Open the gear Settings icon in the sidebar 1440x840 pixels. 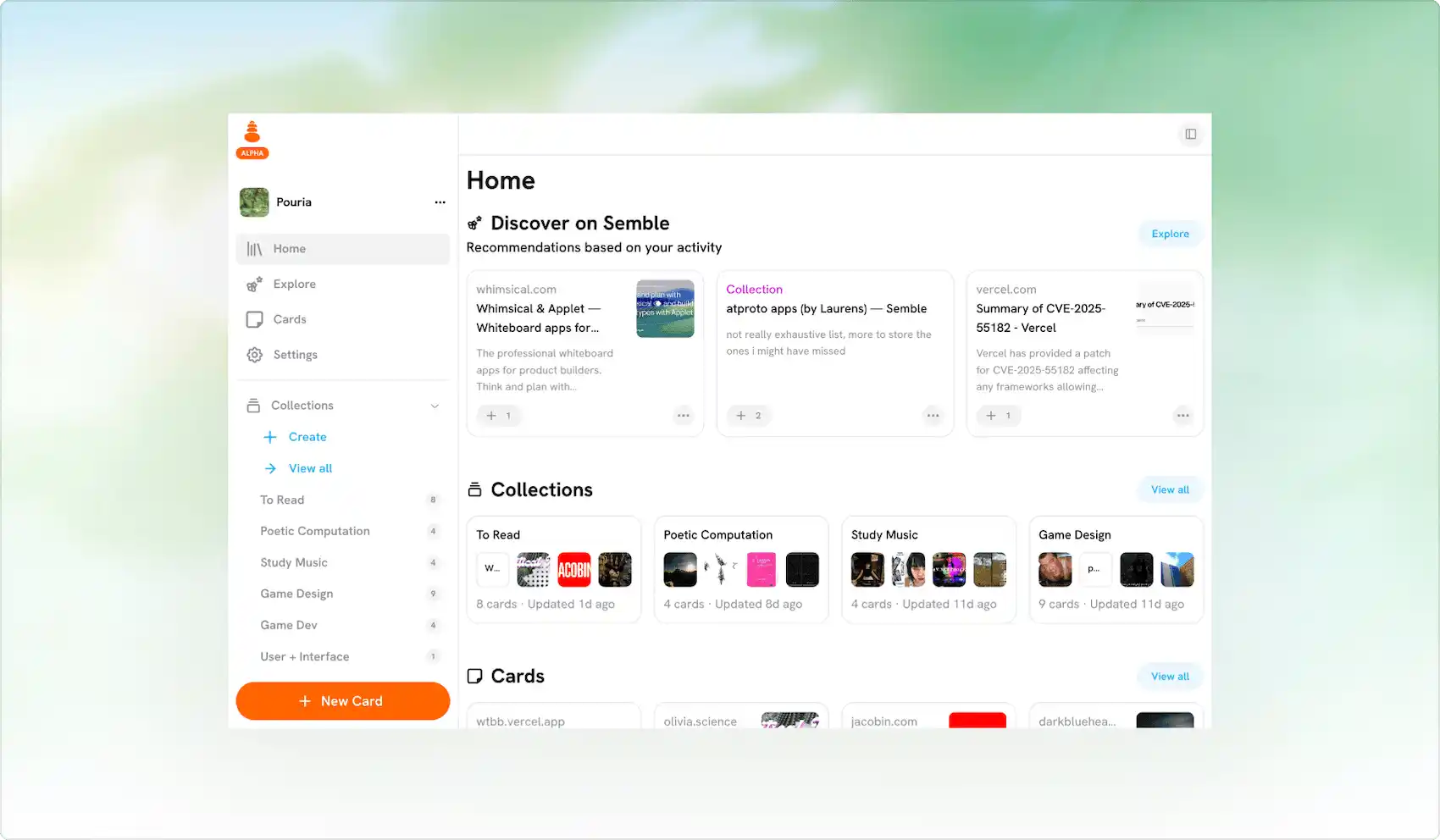[254, 354]
